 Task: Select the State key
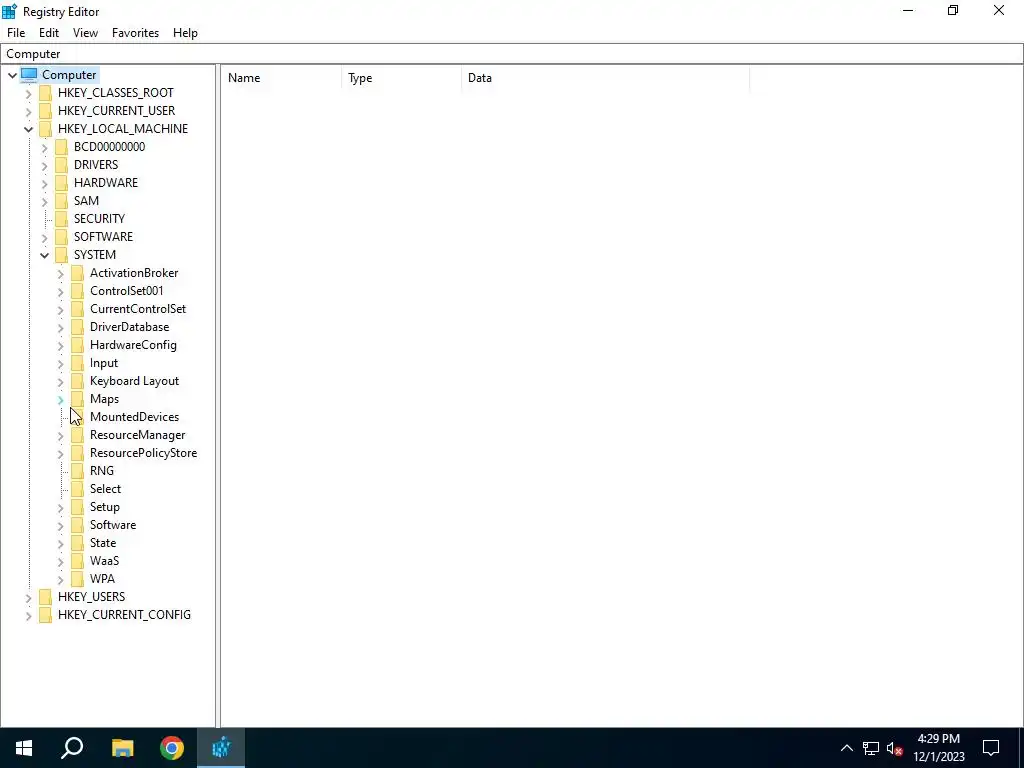coord(103,543)
